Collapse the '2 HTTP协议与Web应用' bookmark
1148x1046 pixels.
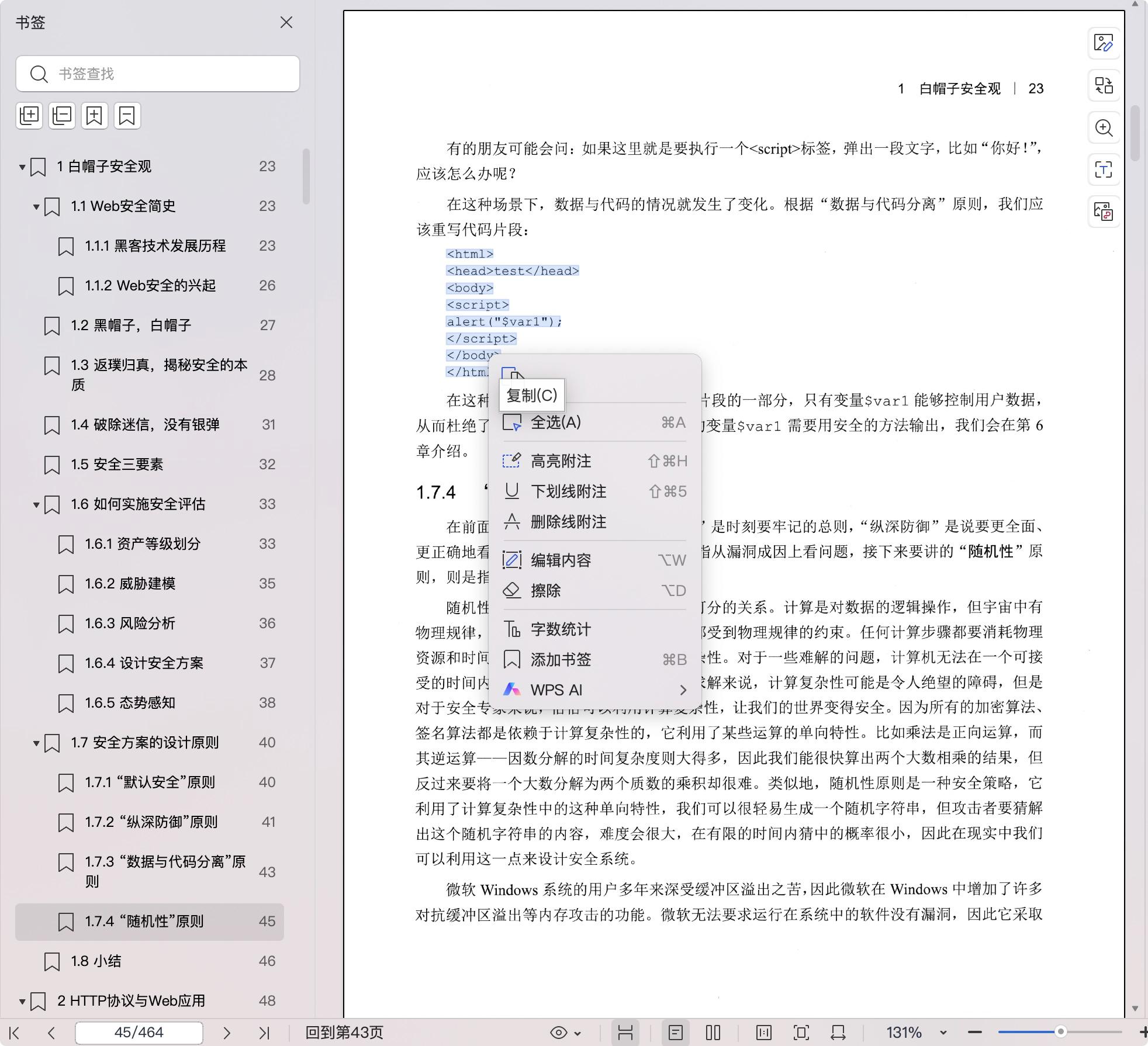tap(22, 1002)
